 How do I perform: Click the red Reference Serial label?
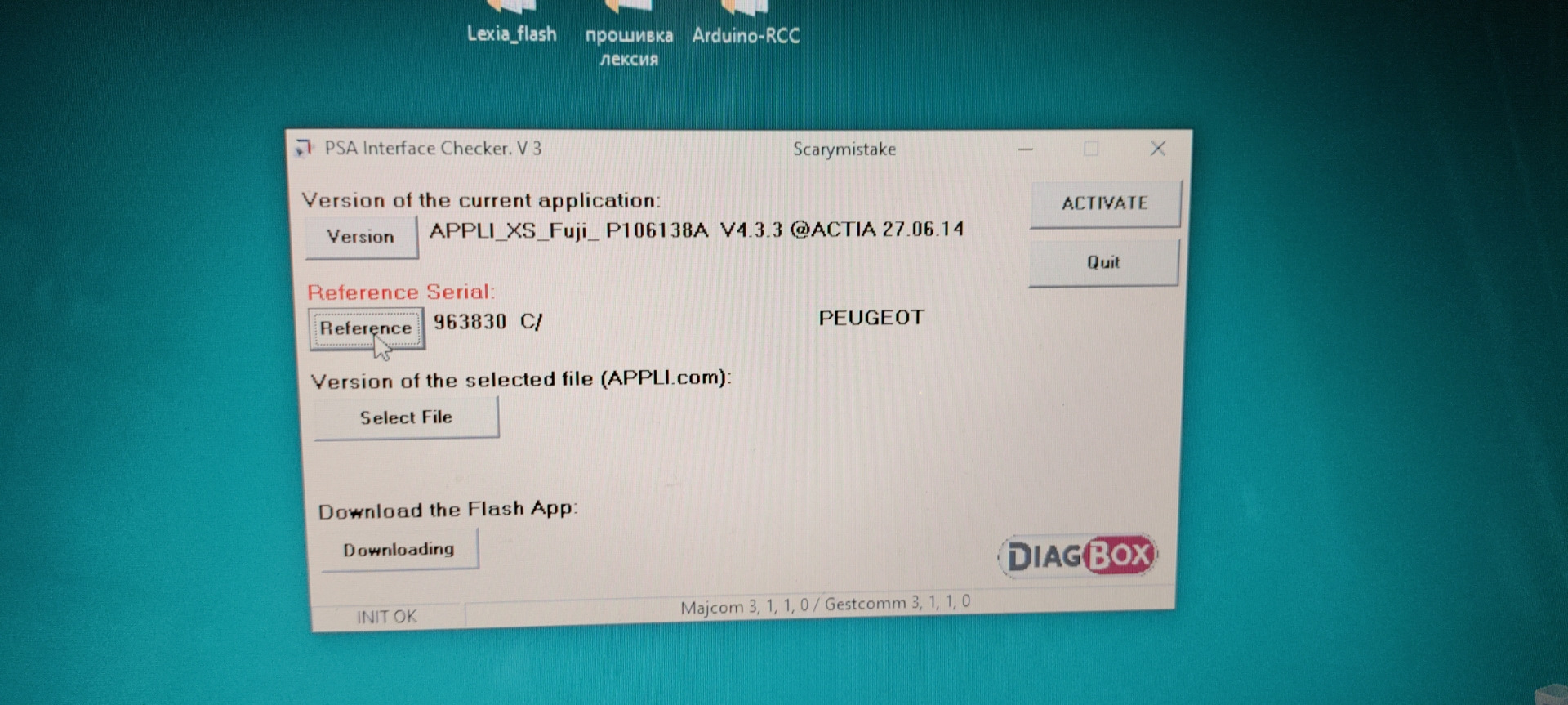tap(401, 292)
